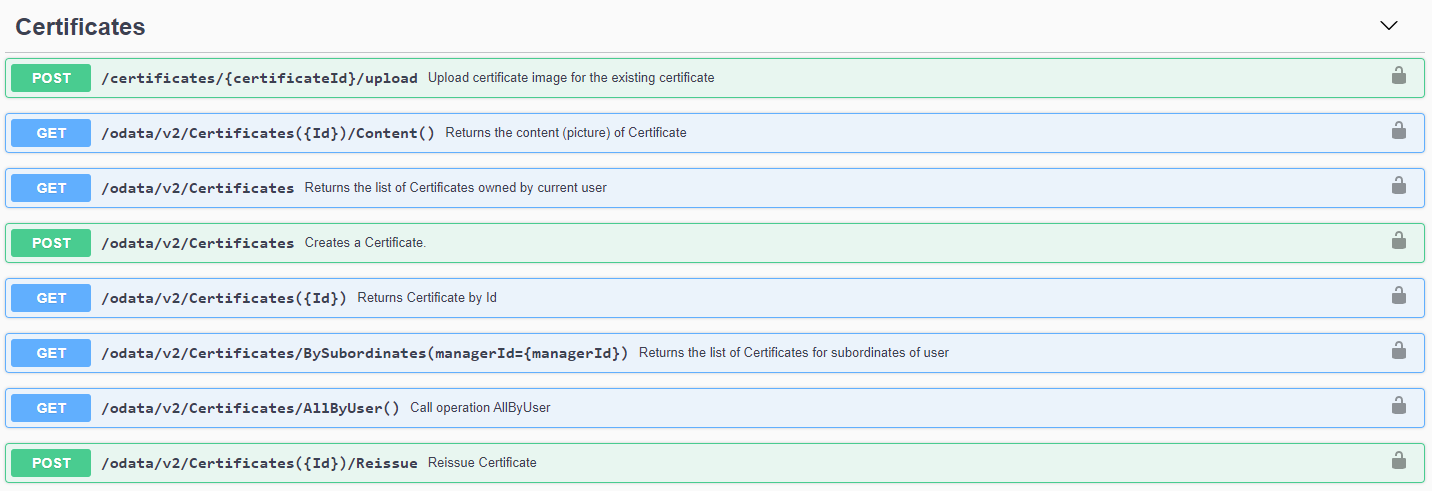Click GET badge for list of Certificates owned
Screen dimensions: 1432x491
(x=51, y=188)
